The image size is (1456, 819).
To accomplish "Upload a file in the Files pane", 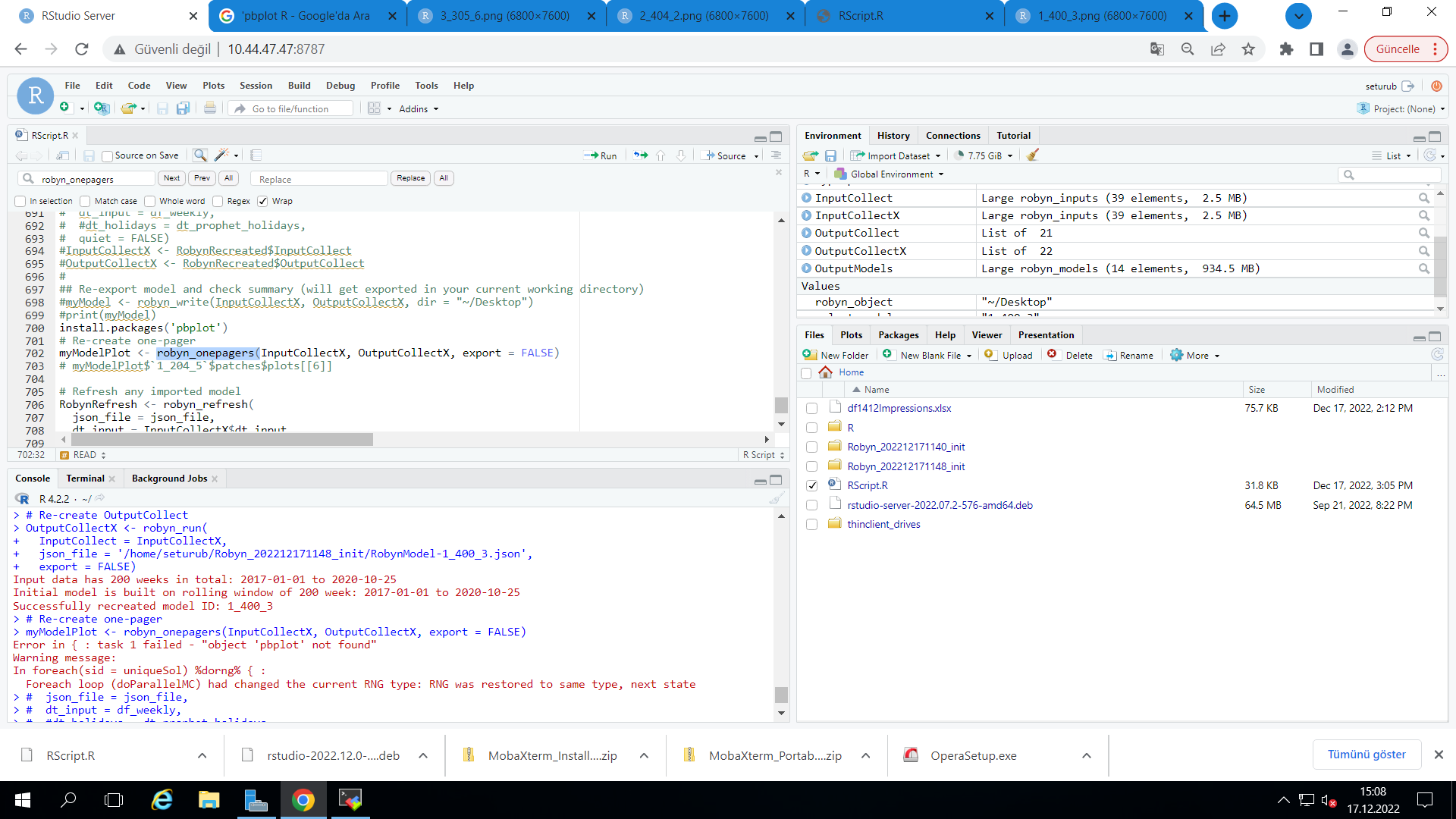I will tap(1009, 355).
